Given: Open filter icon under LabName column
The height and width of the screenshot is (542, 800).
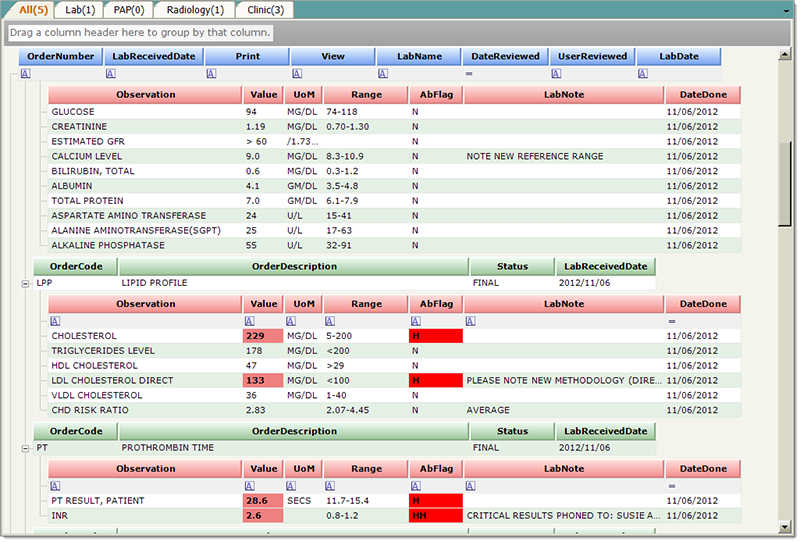Looking at the screenshot, I should coord(383,73).
